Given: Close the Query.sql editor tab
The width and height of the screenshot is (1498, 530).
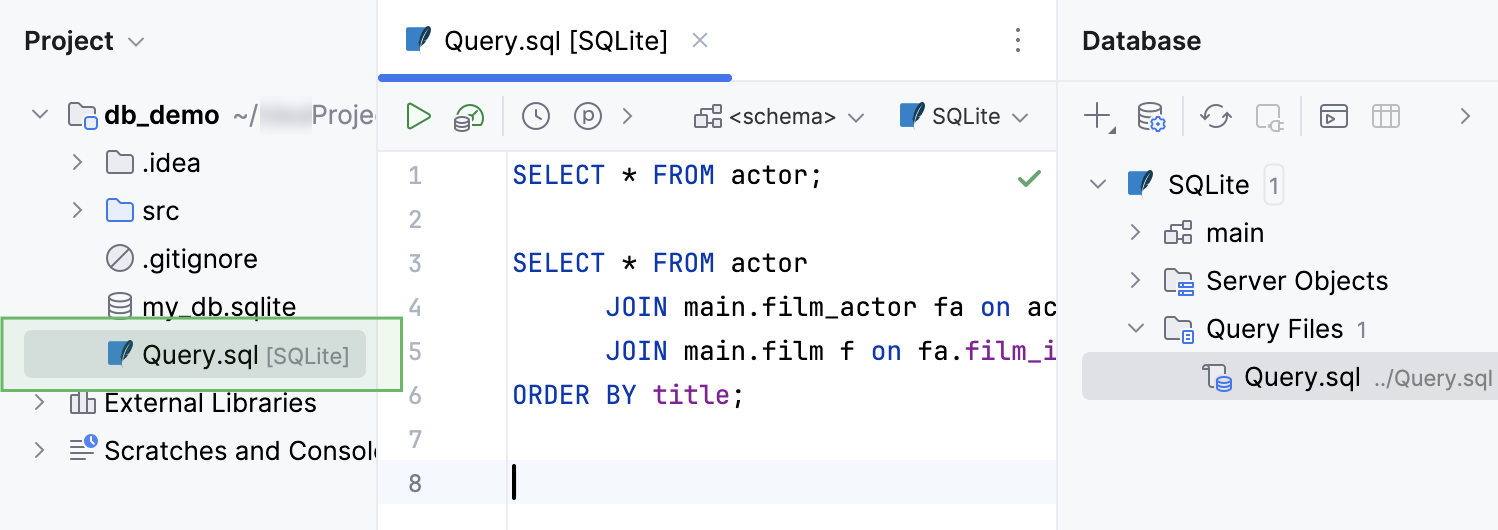Looking at the screenshot, I should (700, 41).
